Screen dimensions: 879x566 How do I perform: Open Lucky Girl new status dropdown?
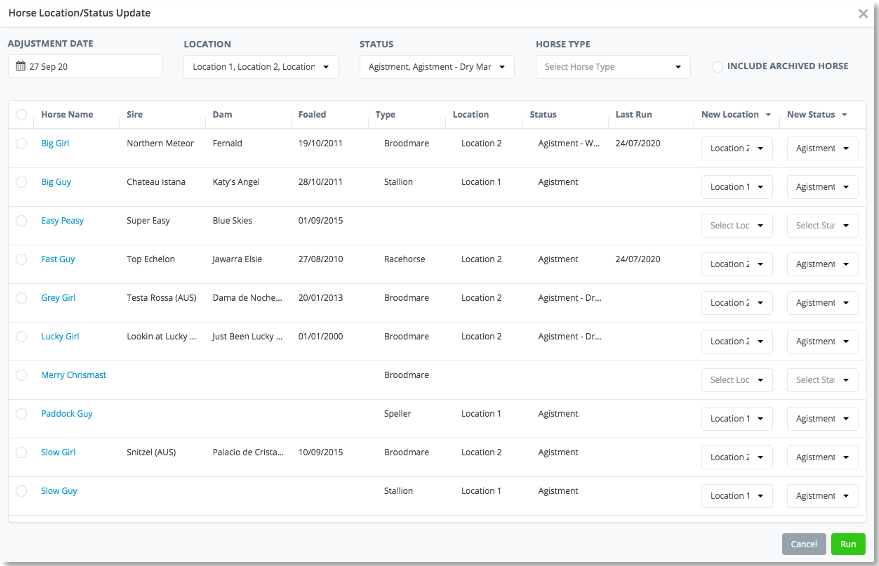[822, 342]
